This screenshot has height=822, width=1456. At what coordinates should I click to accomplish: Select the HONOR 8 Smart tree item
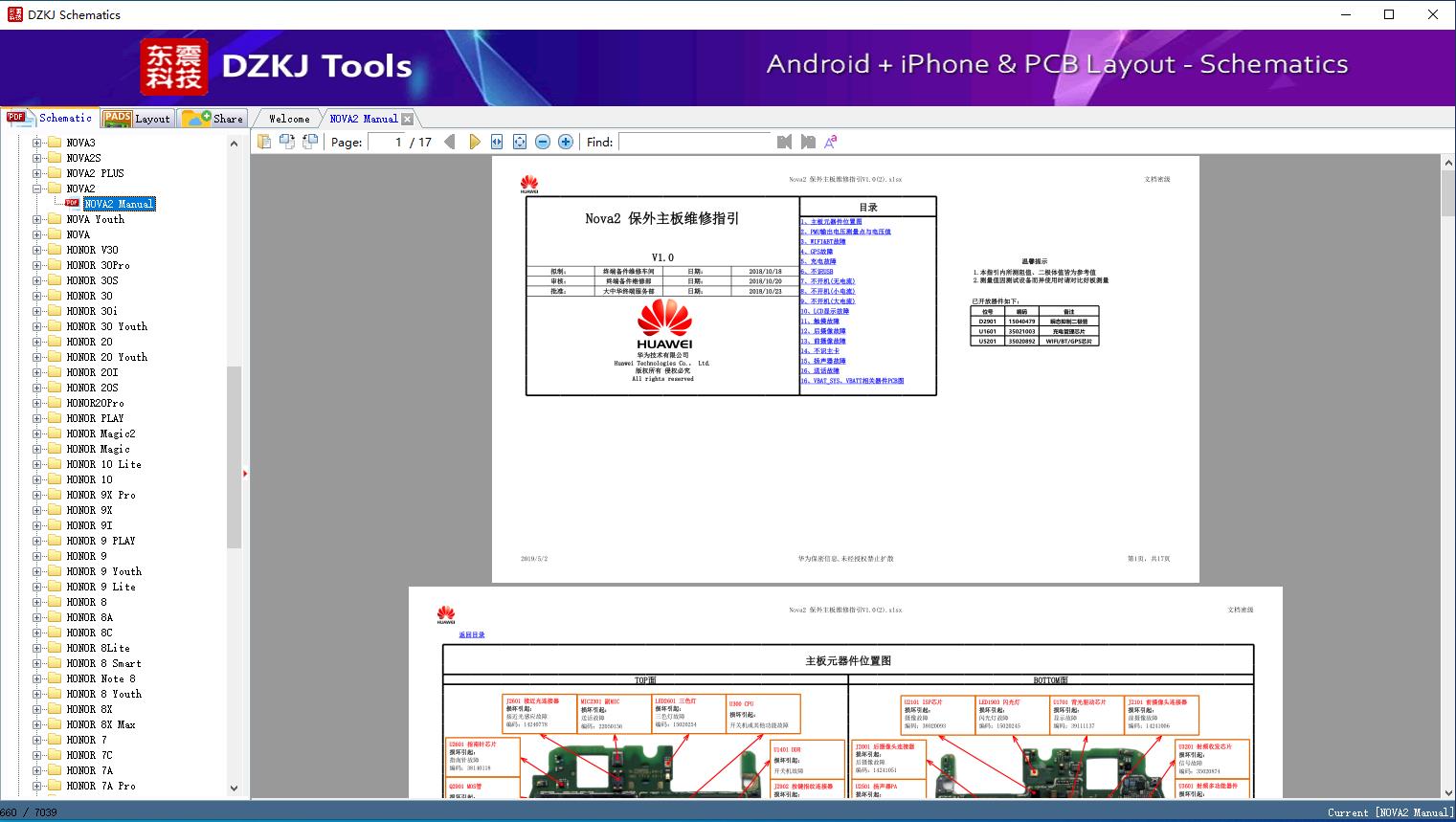tap(103, 663)
